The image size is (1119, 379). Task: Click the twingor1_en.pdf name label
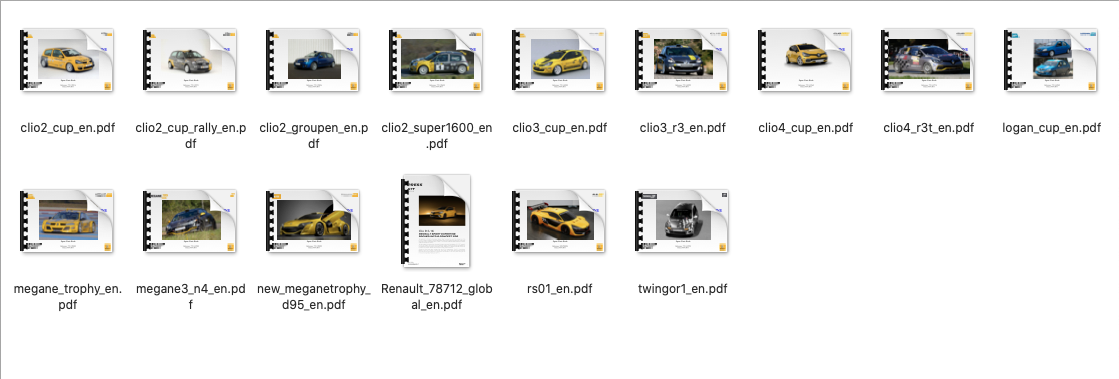click(682, 289)
